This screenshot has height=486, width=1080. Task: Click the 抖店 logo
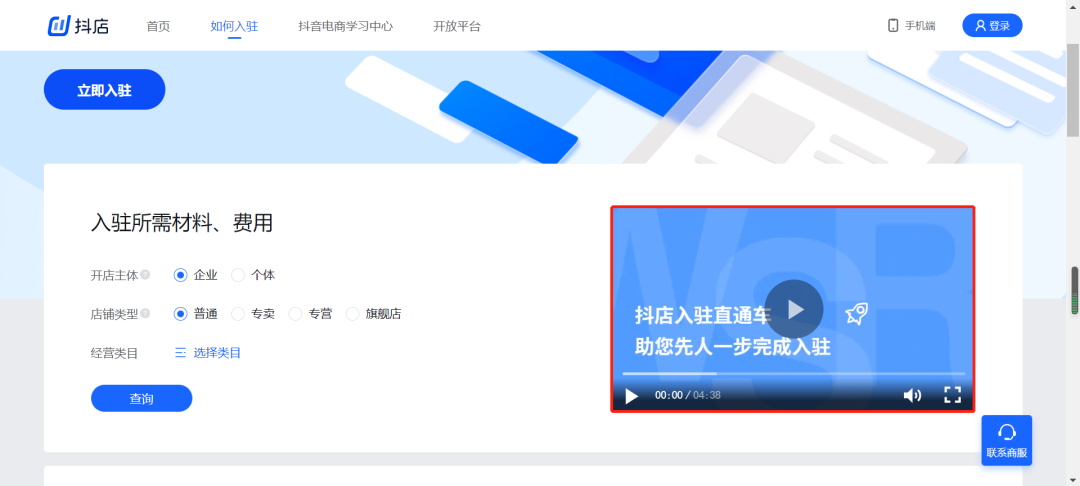tap(78, 26)
